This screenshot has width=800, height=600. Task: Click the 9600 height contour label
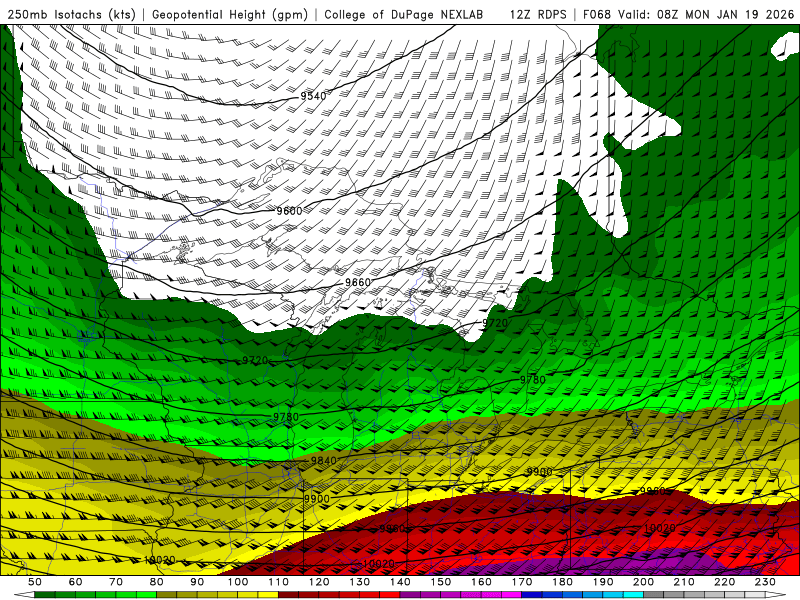tap(289, 211)
